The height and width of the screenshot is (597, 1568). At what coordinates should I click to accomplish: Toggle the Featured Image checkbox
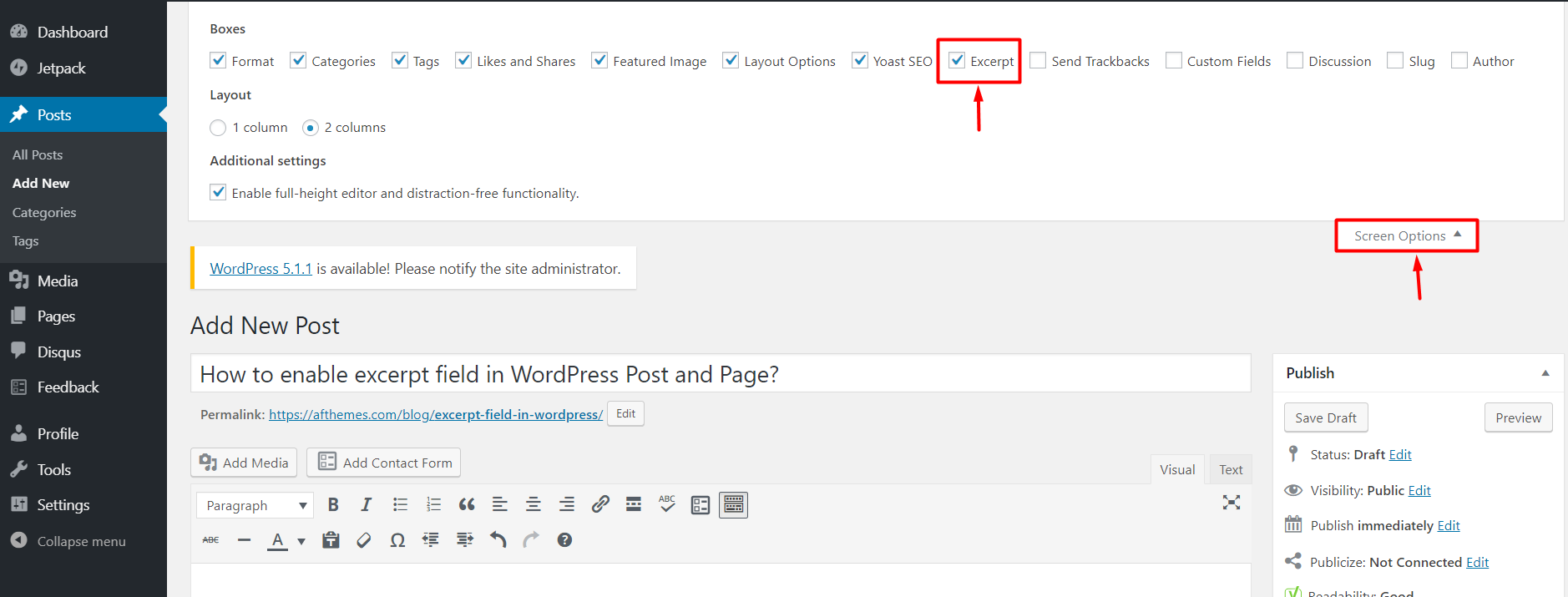(x=599, y=60)
